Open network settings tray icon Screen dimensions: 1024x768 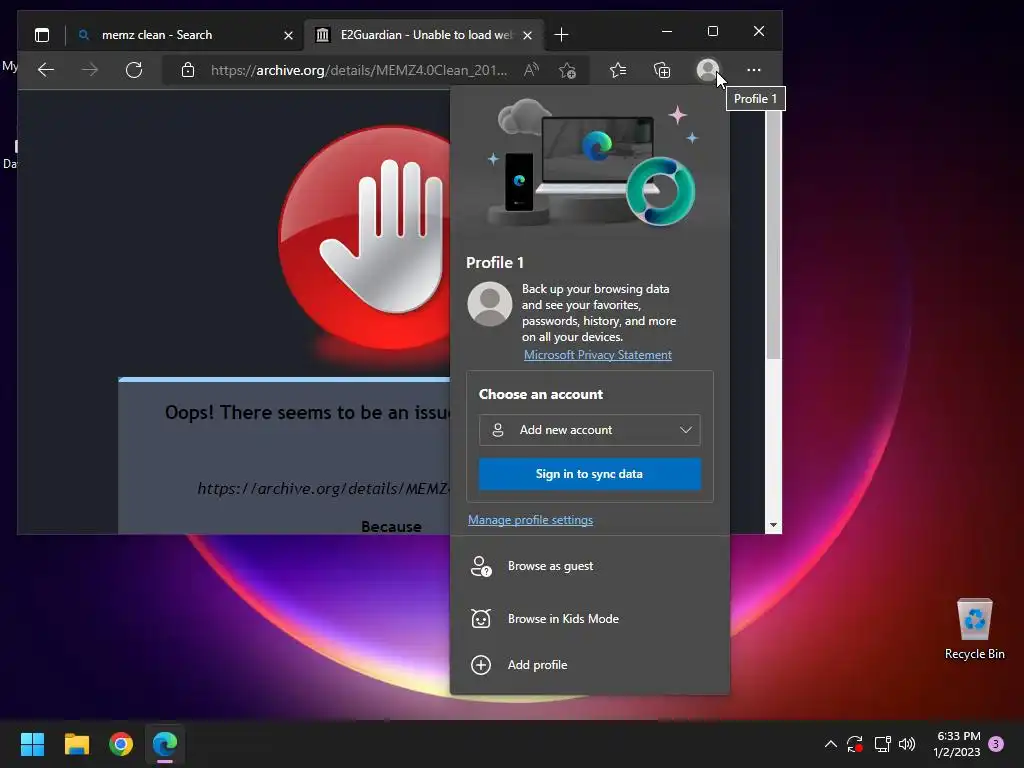pos(882,744)
